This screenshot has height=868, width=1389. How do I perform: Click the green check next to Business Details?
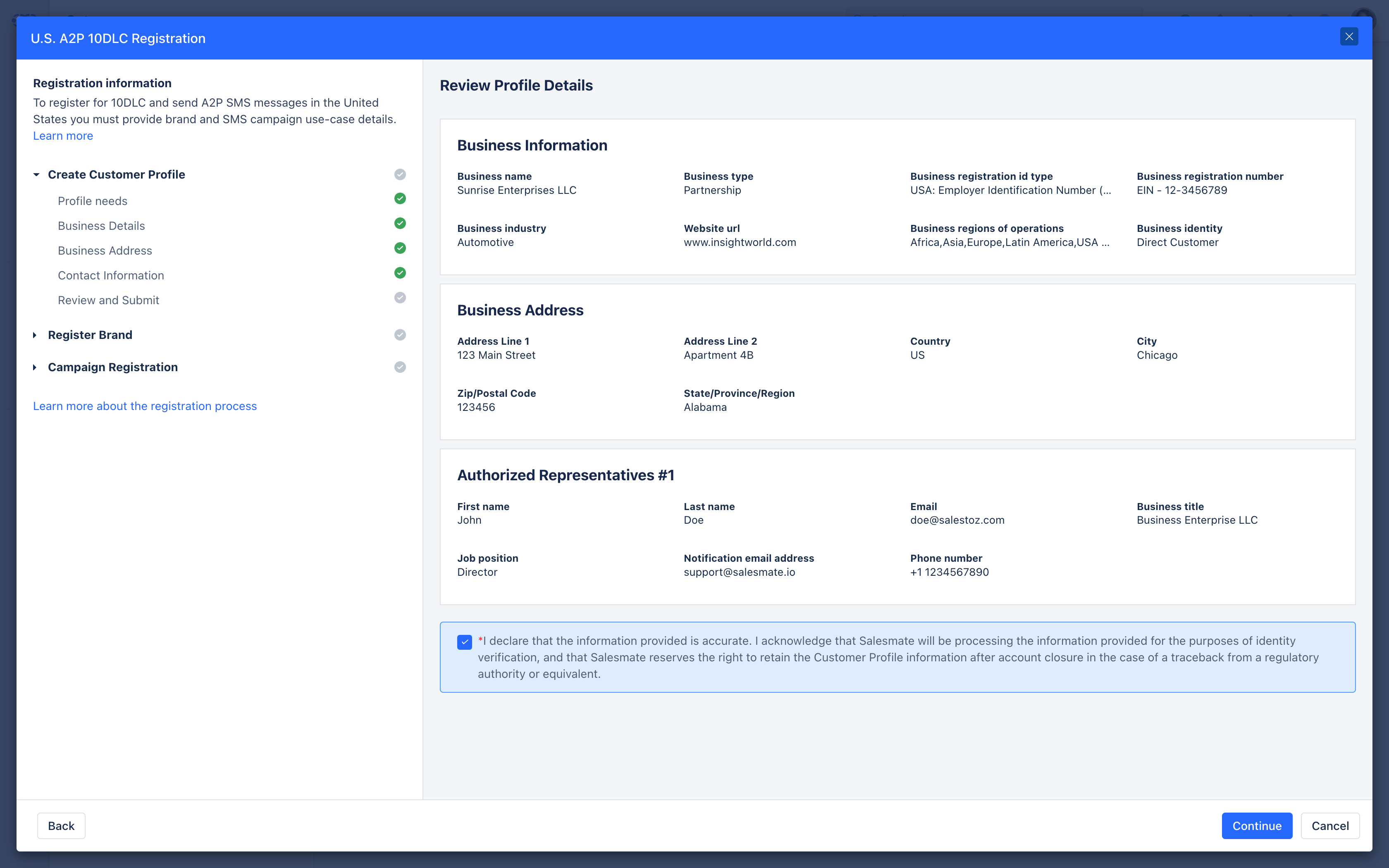(x=400, y=223)
